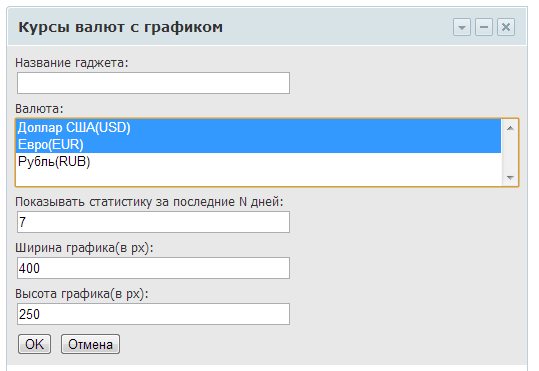Select Евро(EUR) in the currency list

coord(258,144)
